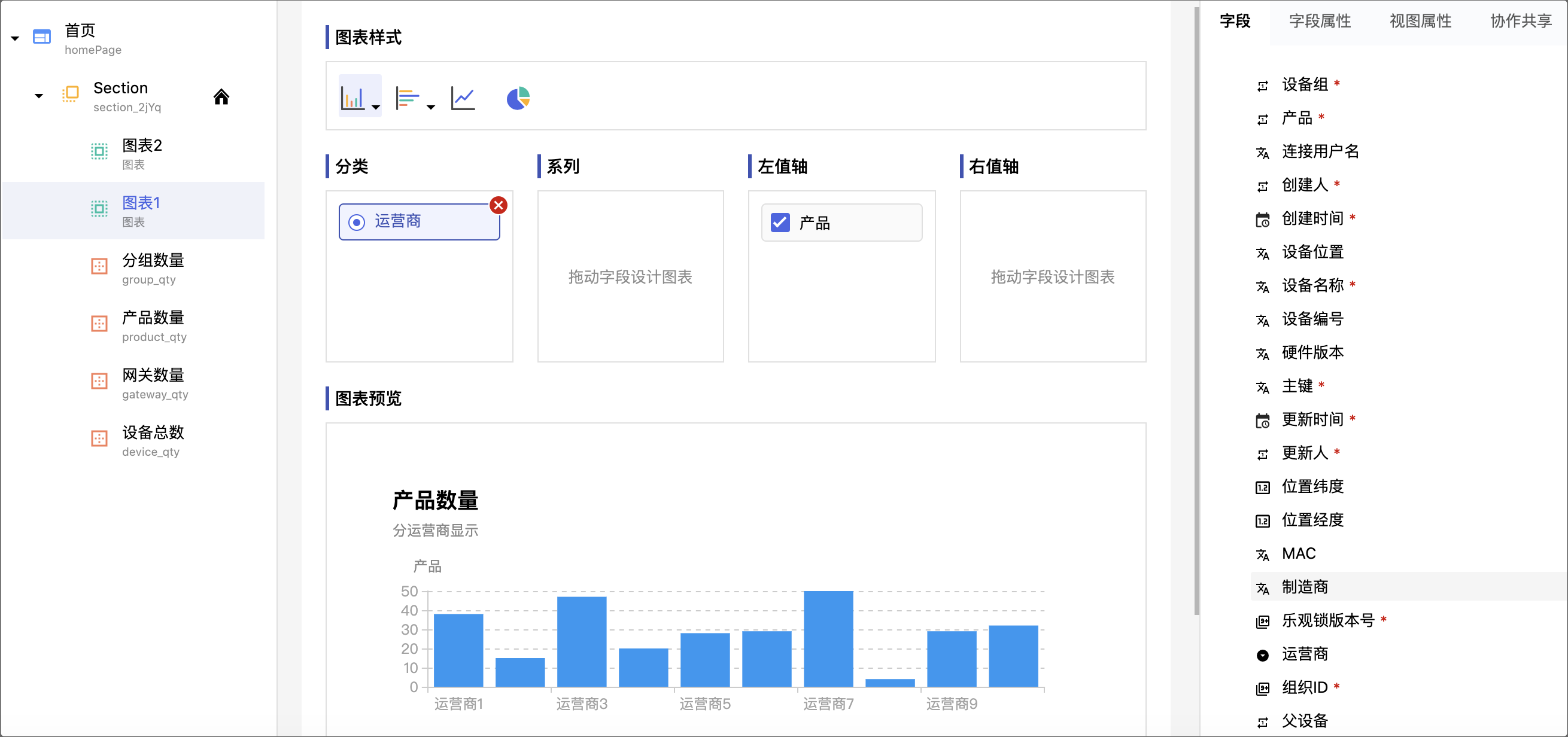Switch to the 协作共享 tab
The width and height of the screenshot is (1568, 737).
point(1521,22)
